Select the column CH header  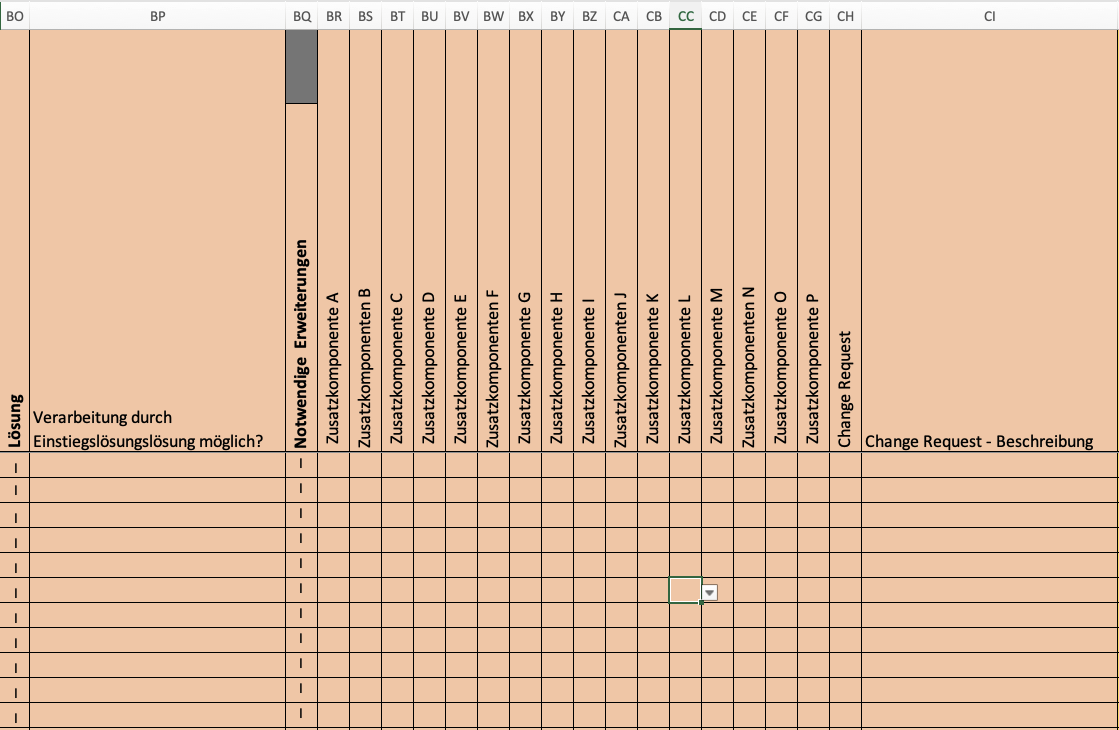(x=845, y=16)
